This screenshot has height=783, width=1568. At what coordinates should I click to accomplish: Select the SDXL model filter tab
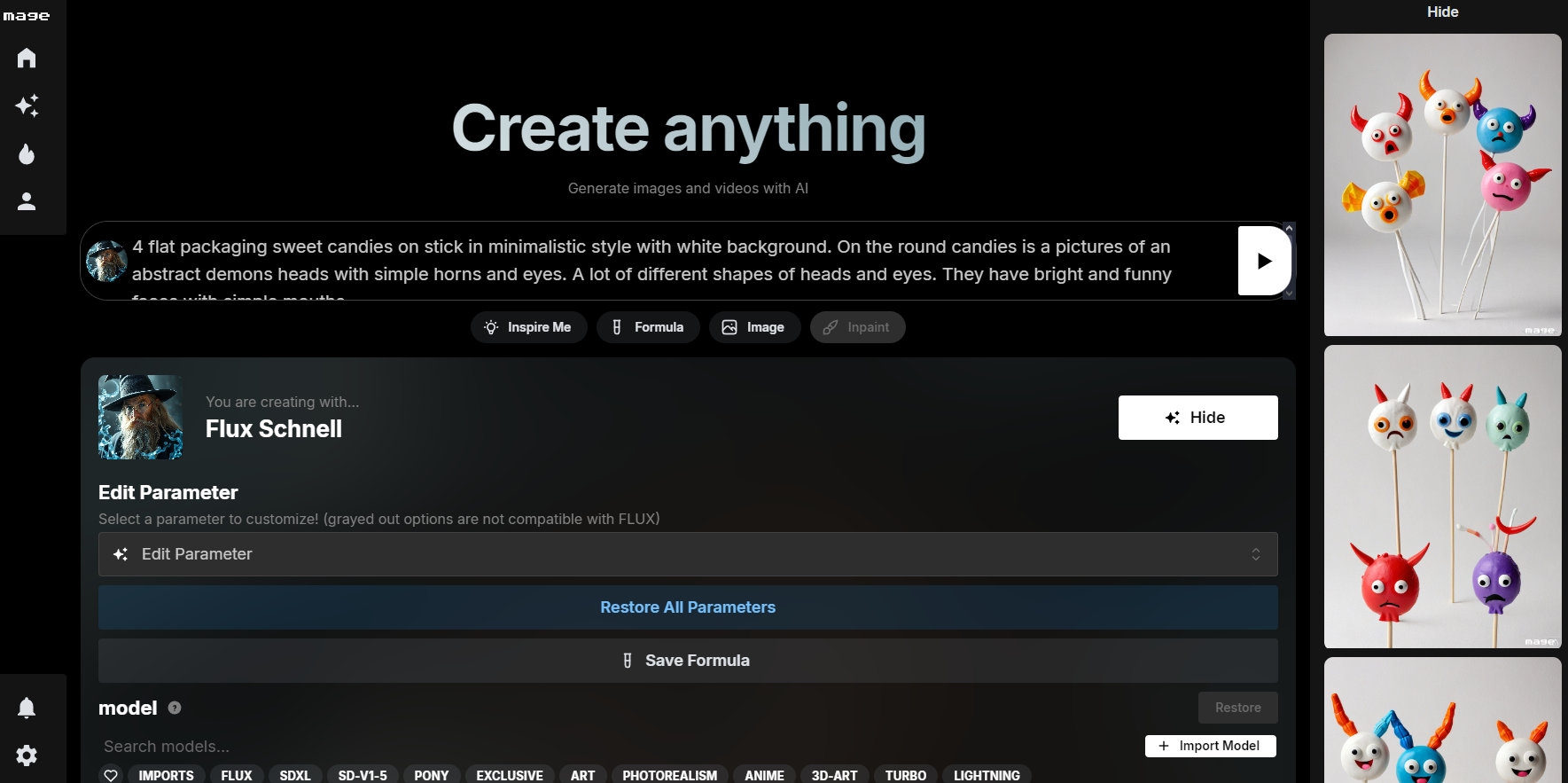[x=295, y=775]
